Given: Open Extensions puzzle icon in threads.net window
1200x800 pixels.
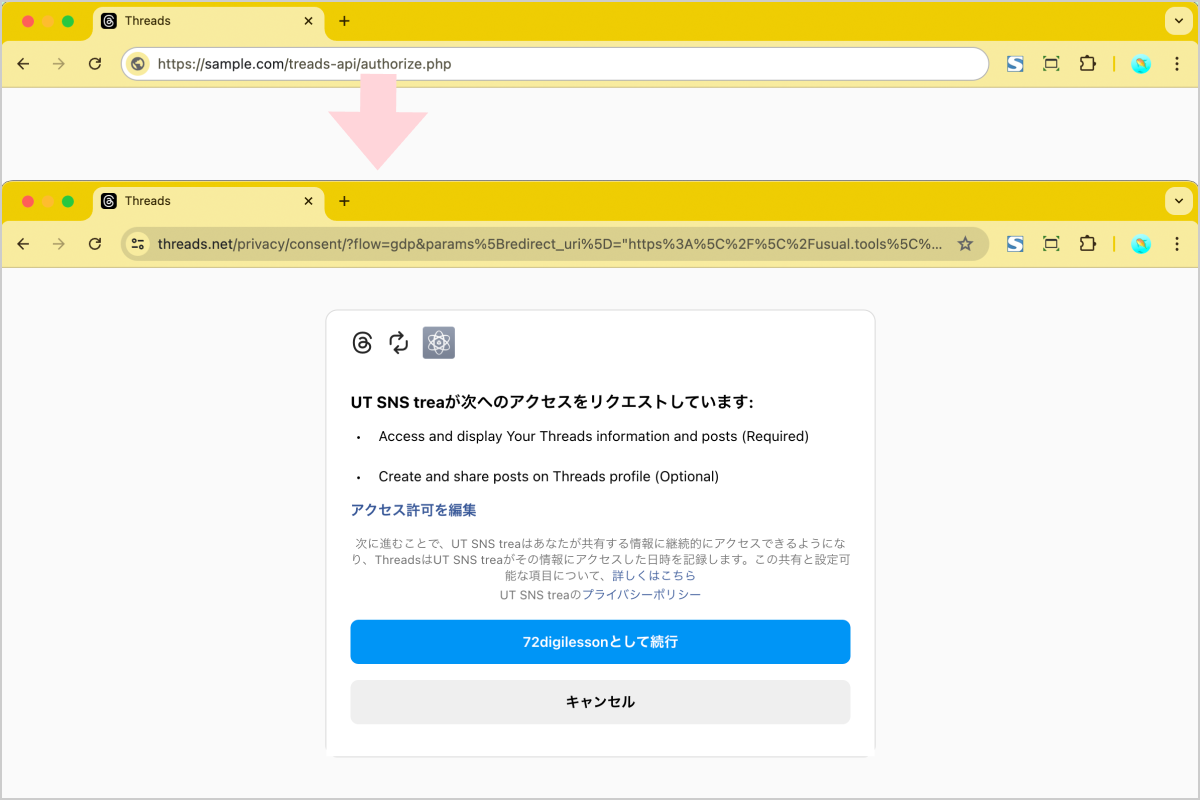Looking at the screenshot, I should [x=1087, y=244].
